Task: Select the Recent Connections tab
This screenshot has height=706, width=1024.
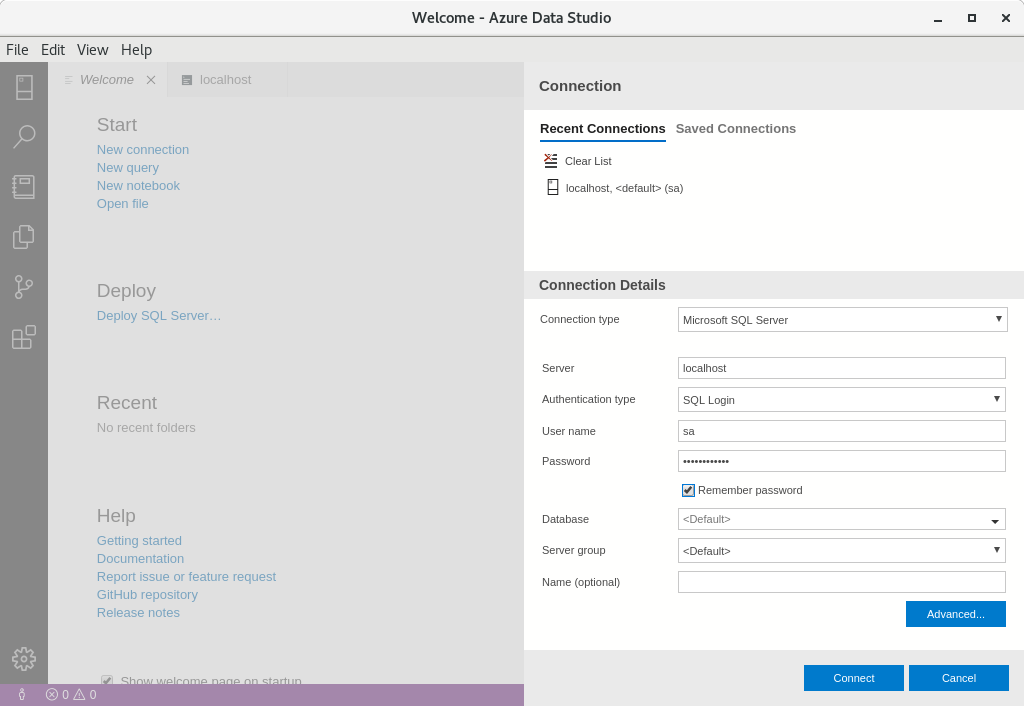Action: (602, 129)
